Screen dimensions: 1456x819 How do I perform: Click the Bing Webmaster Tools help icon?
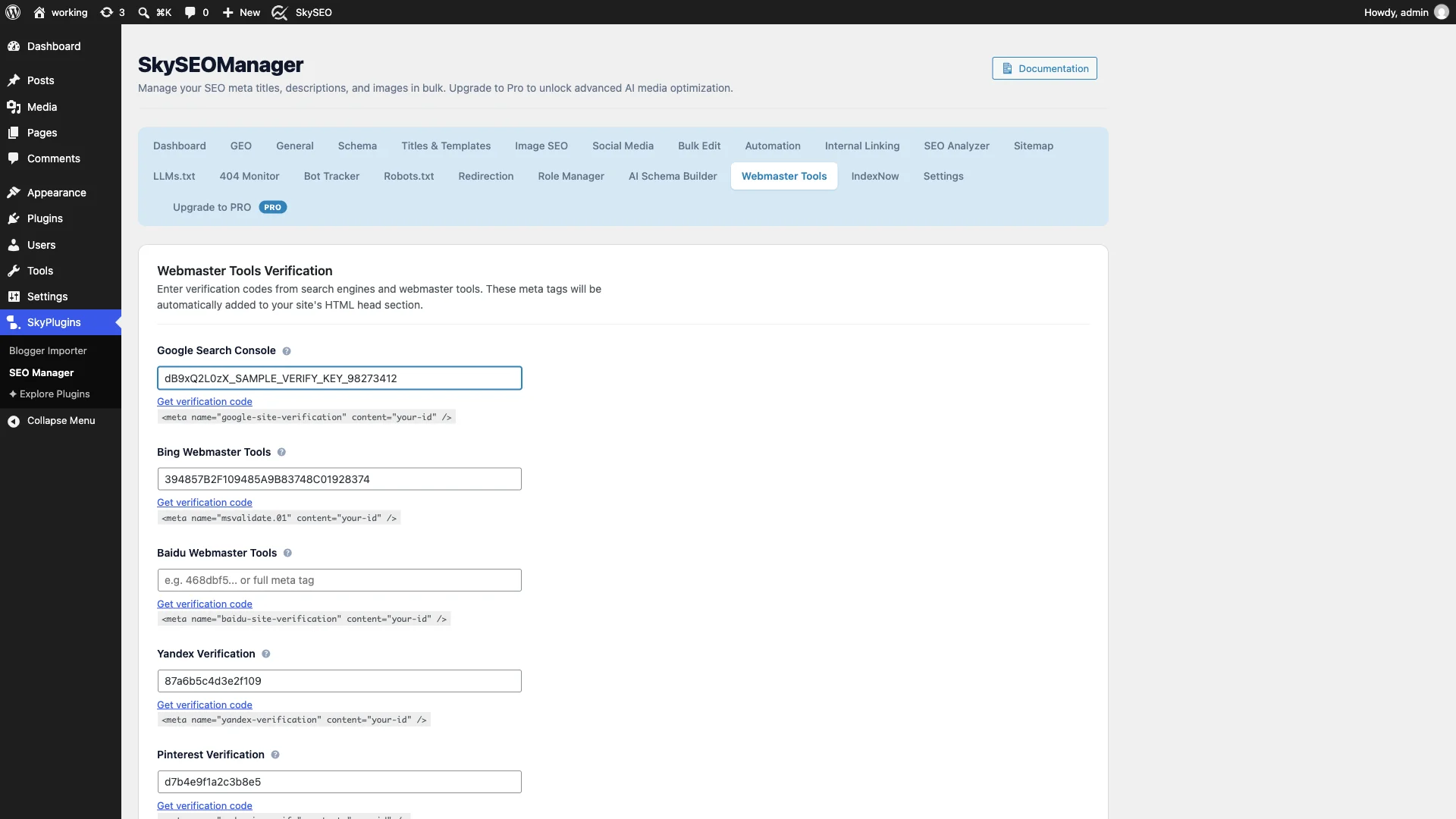[281, 452]
